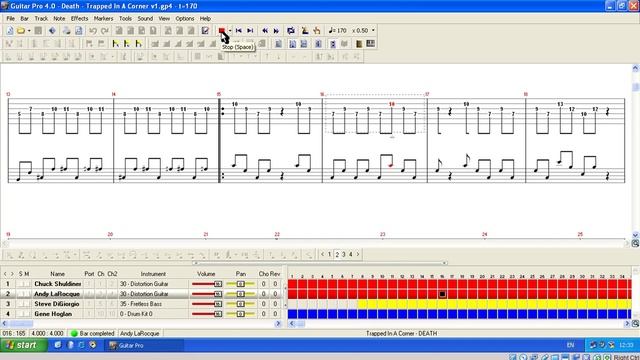The height and width of the screenshot is (360, 640).
Task: Toggle the countdown hand icon
Action: point(317,31)
